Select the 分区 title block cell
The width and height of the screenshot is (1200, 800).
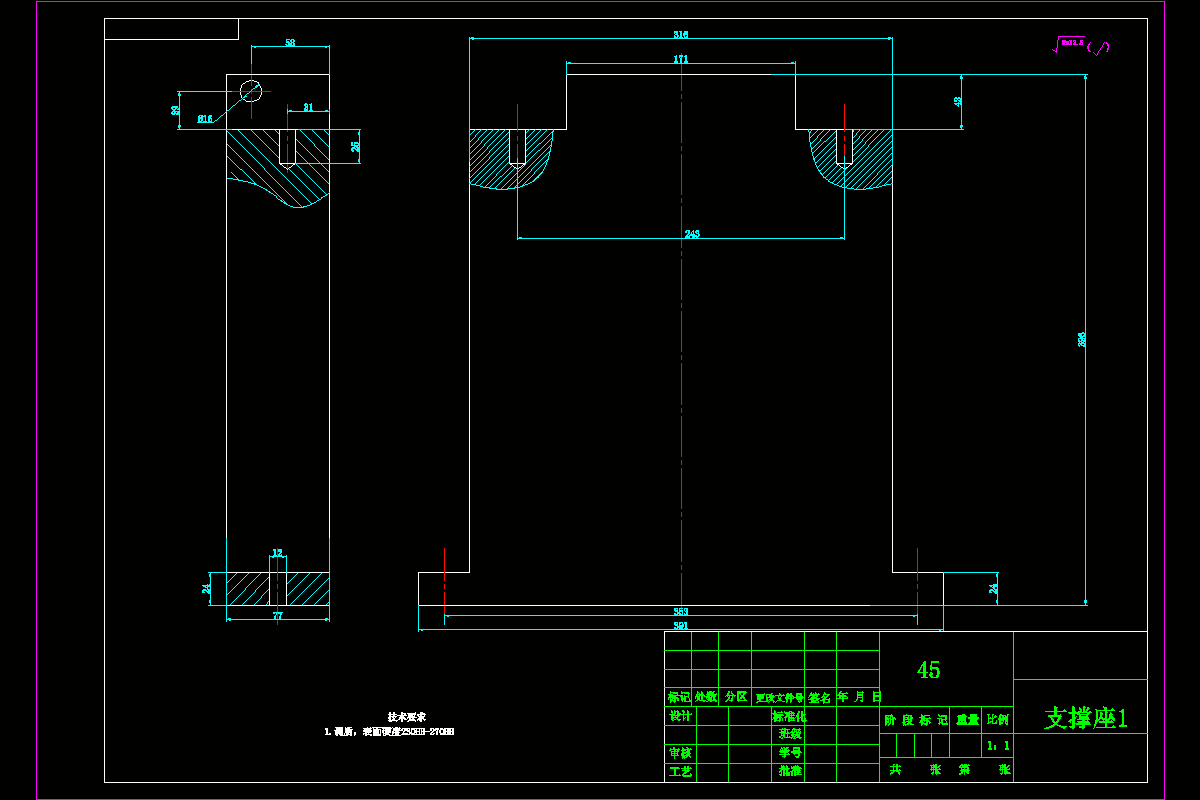pos(735,697)
